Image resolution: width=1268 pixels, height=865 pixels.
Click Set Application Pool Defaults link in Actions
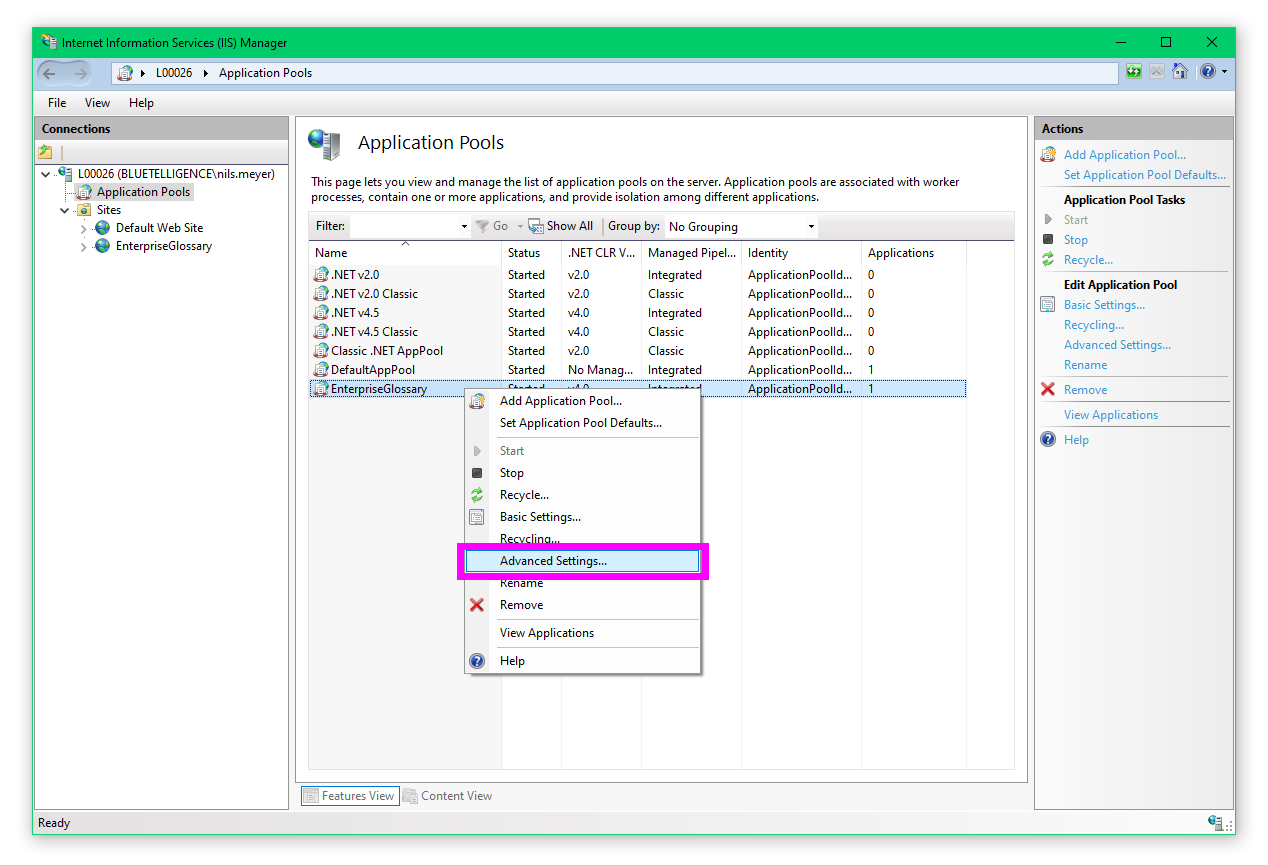coord(1144,175)
